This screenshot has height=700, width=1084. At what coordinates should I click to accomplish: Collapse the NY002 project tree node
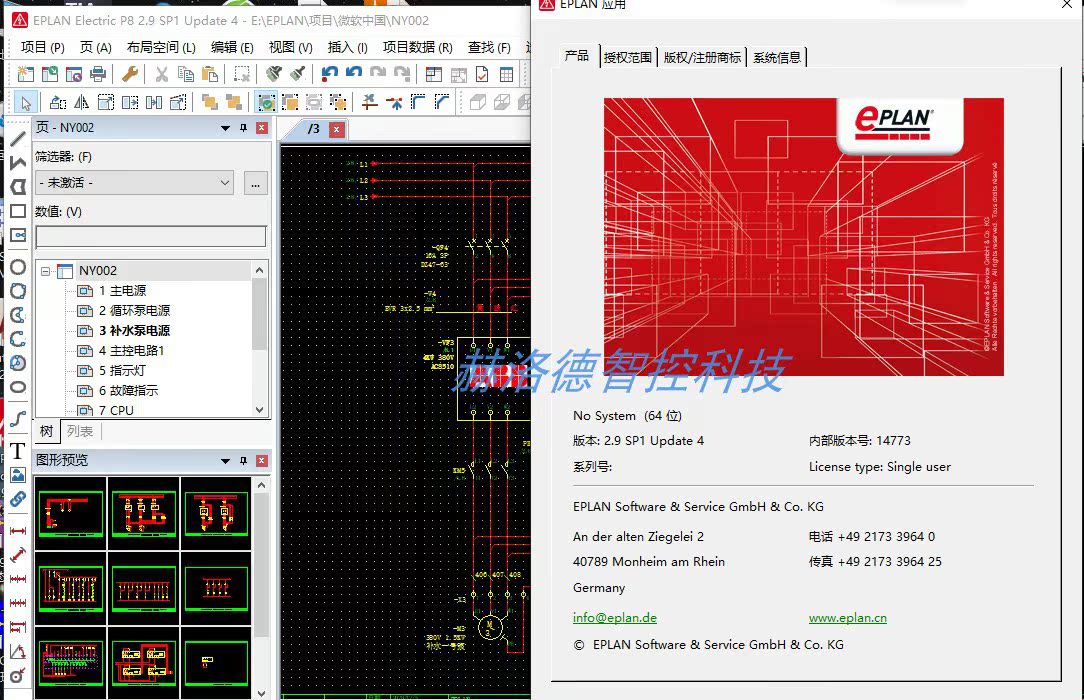point(46,271)
